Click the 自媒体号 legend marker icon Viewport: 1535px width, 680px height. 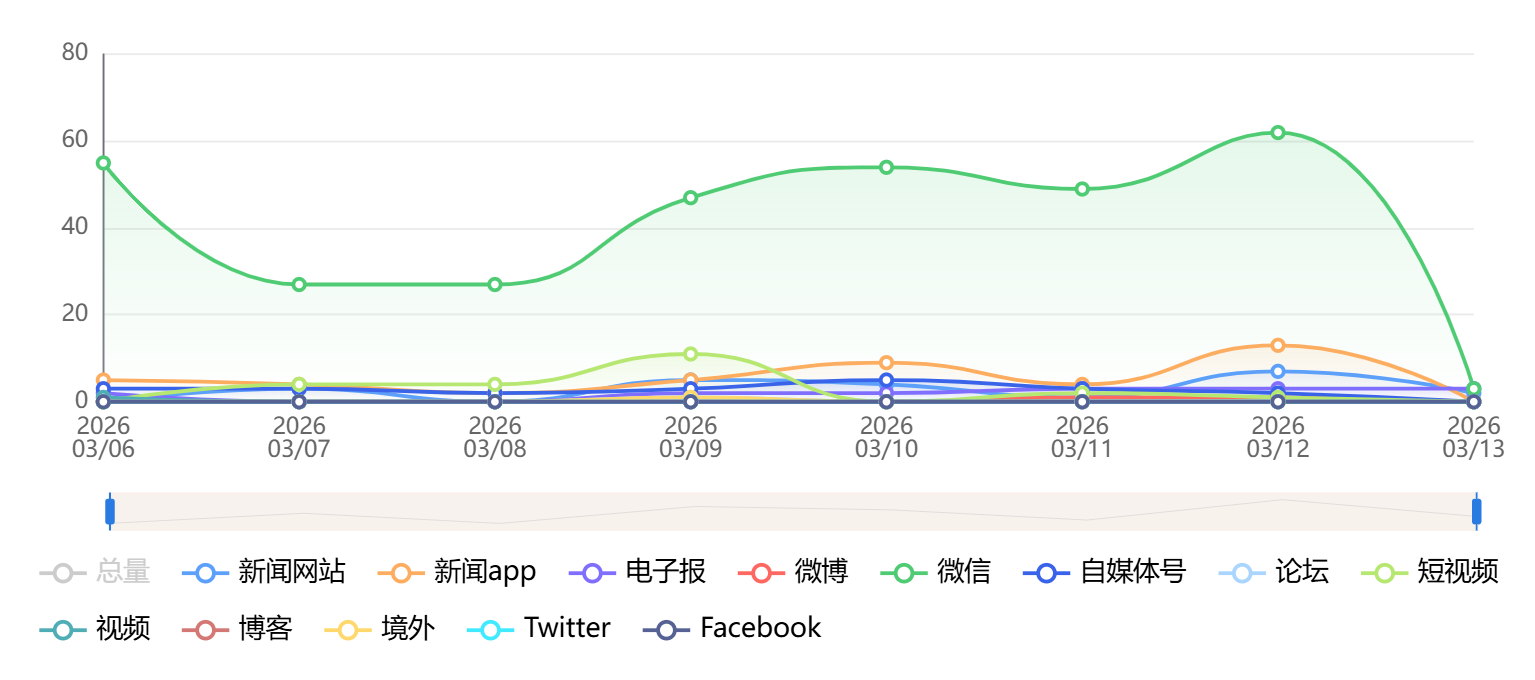[x=1047, y=573]
